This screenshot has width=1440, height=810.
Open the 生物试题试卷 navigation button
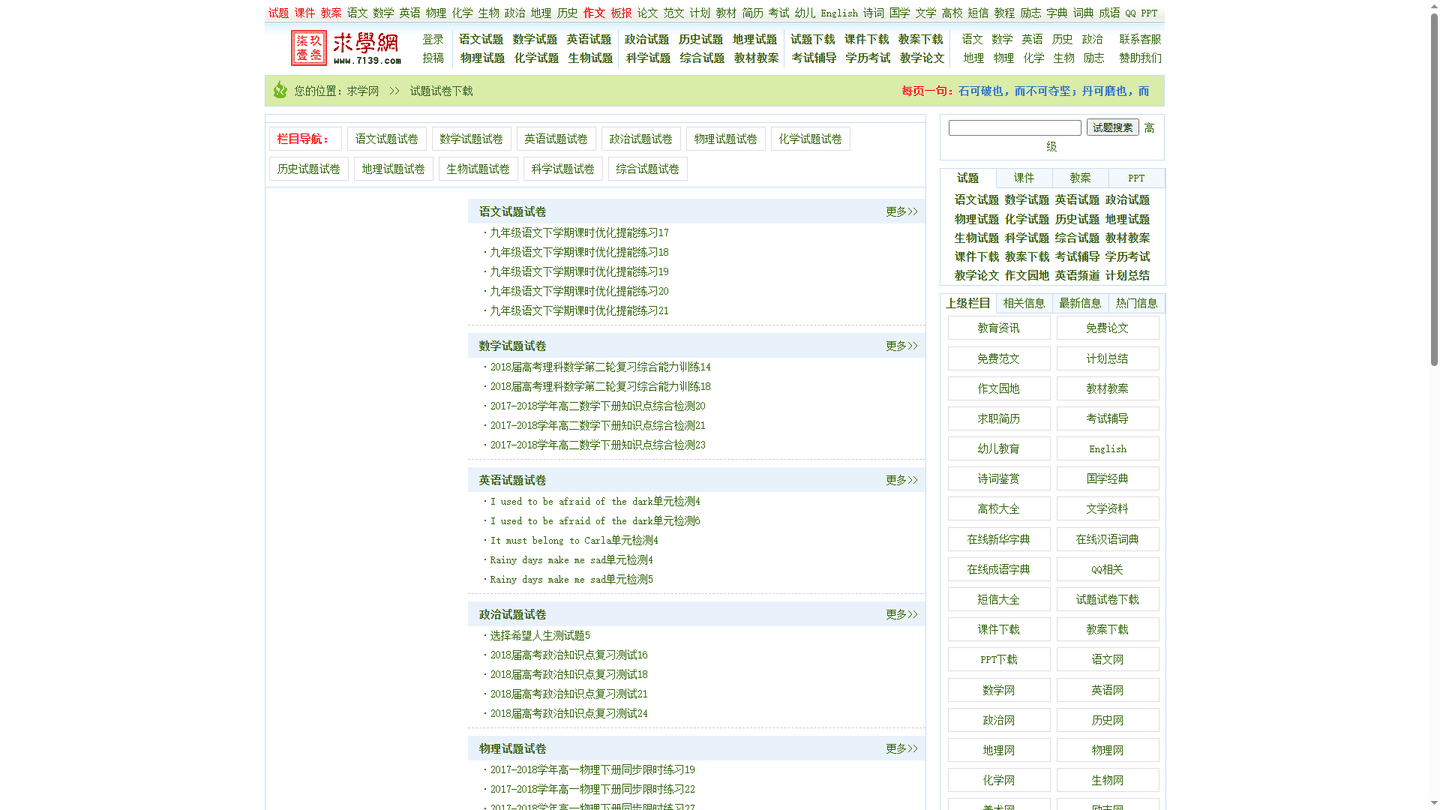point(478,169)
